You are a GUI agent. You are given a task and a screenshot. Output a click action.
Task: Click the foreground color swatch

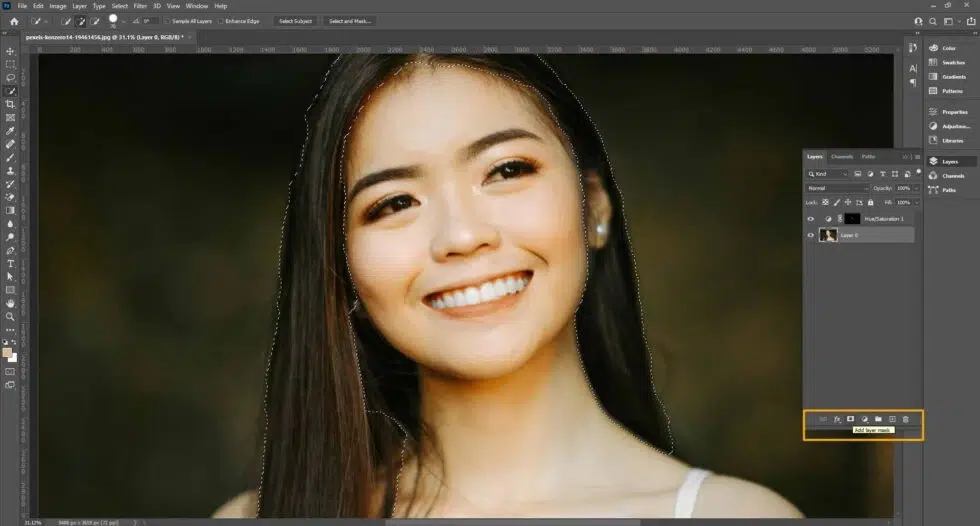coord(7,353)
